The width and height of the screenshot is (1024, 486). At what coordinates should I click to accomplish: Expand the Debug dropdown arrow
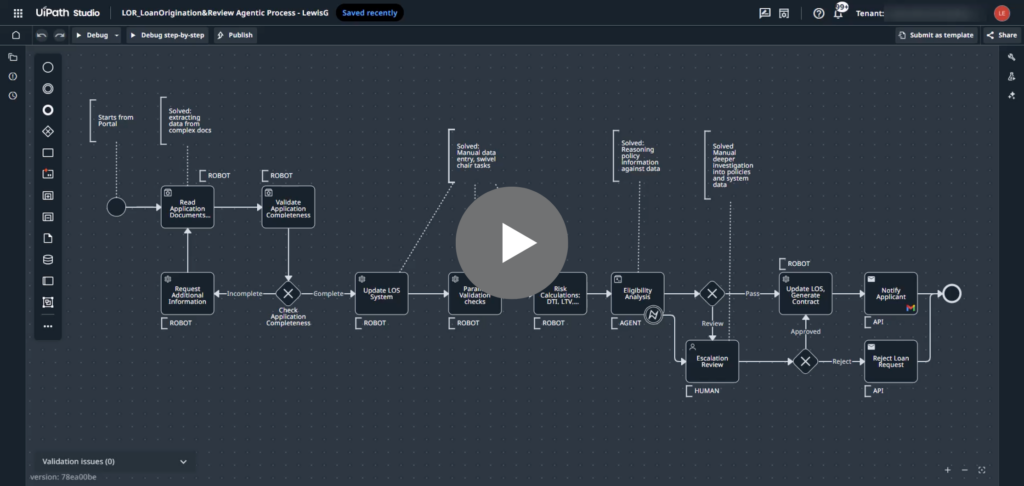[x=117, y=35]
